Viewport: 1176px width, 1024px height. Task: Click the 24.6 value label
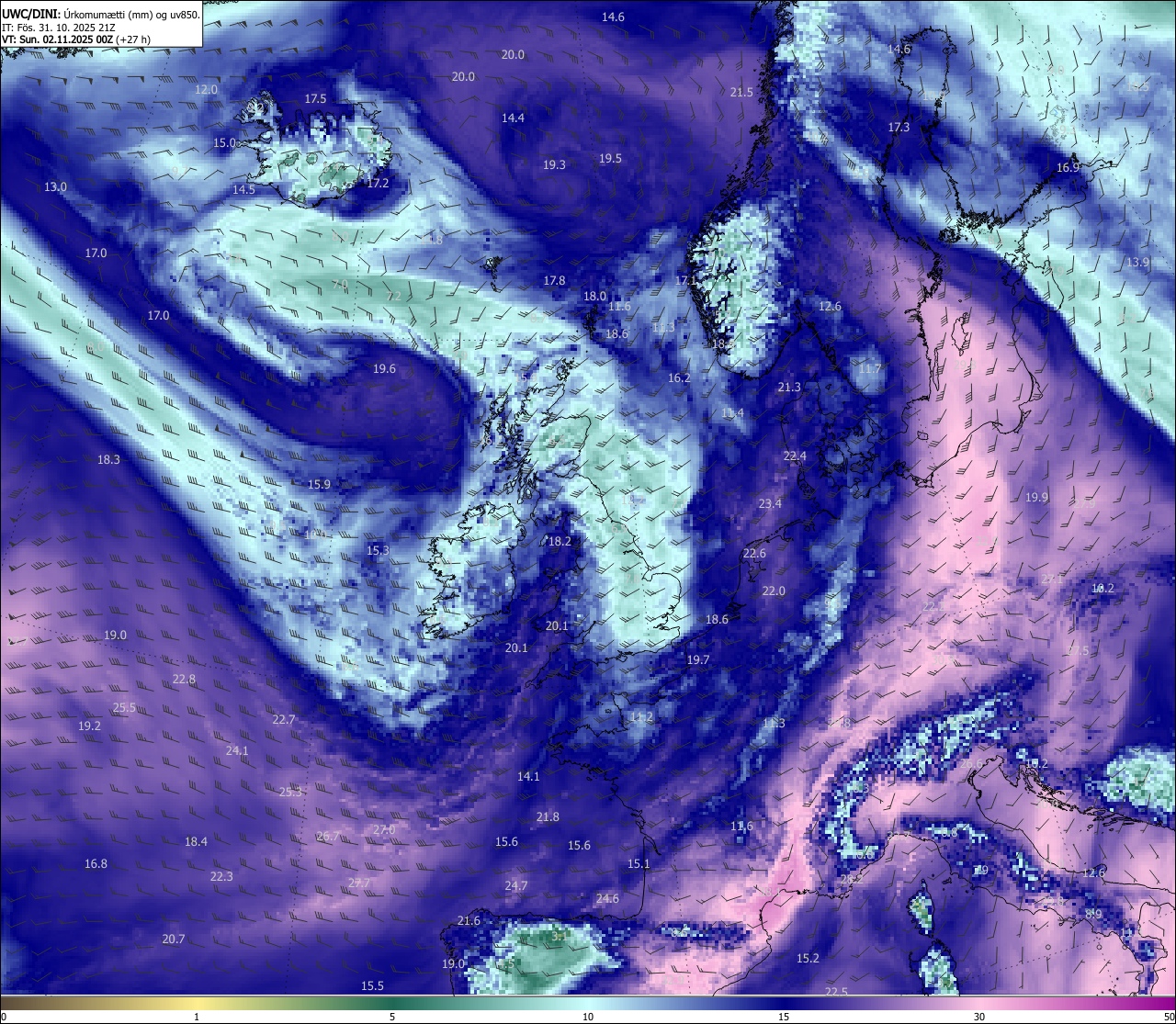point(607,899)
